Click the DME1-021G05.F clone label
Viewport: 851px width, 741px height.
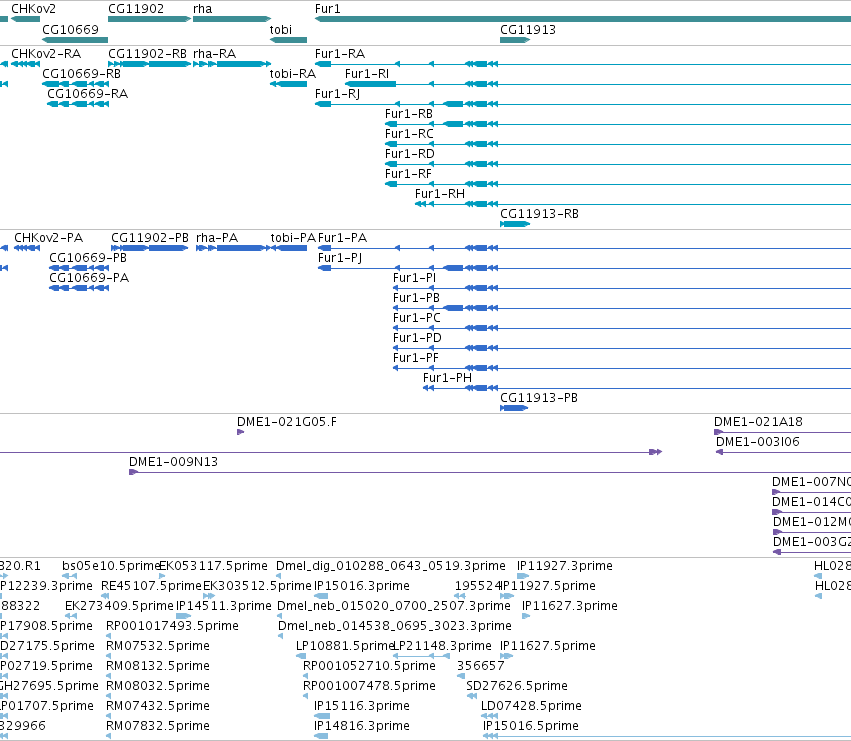pyautogui.click(x=287, y=422)
